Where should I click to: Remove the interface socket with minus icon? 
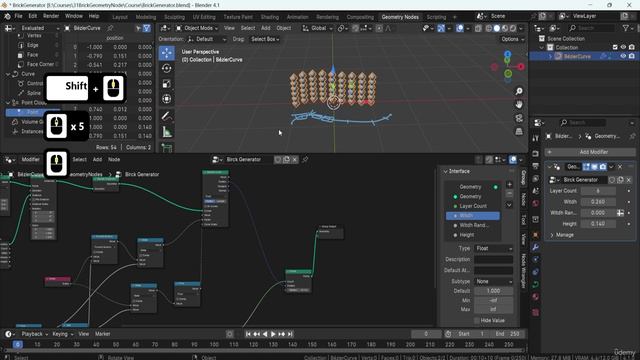click(509, 193)
